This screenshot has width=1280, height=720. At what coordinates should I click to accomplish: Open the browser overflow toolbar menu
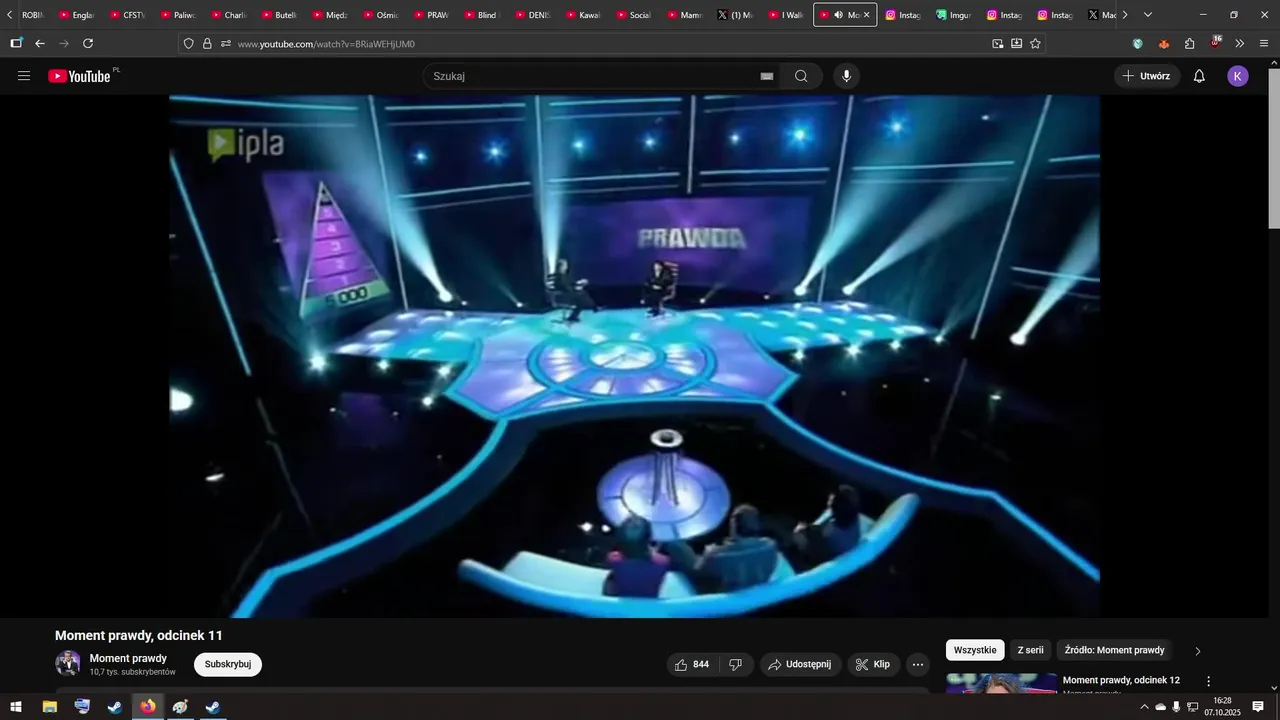[x=1239, y=44]
